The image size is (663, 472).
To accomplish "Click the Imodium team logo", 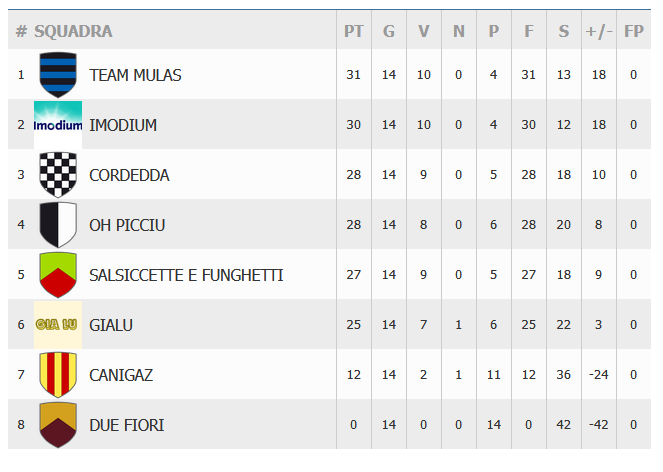I will (x=57, y=125).
